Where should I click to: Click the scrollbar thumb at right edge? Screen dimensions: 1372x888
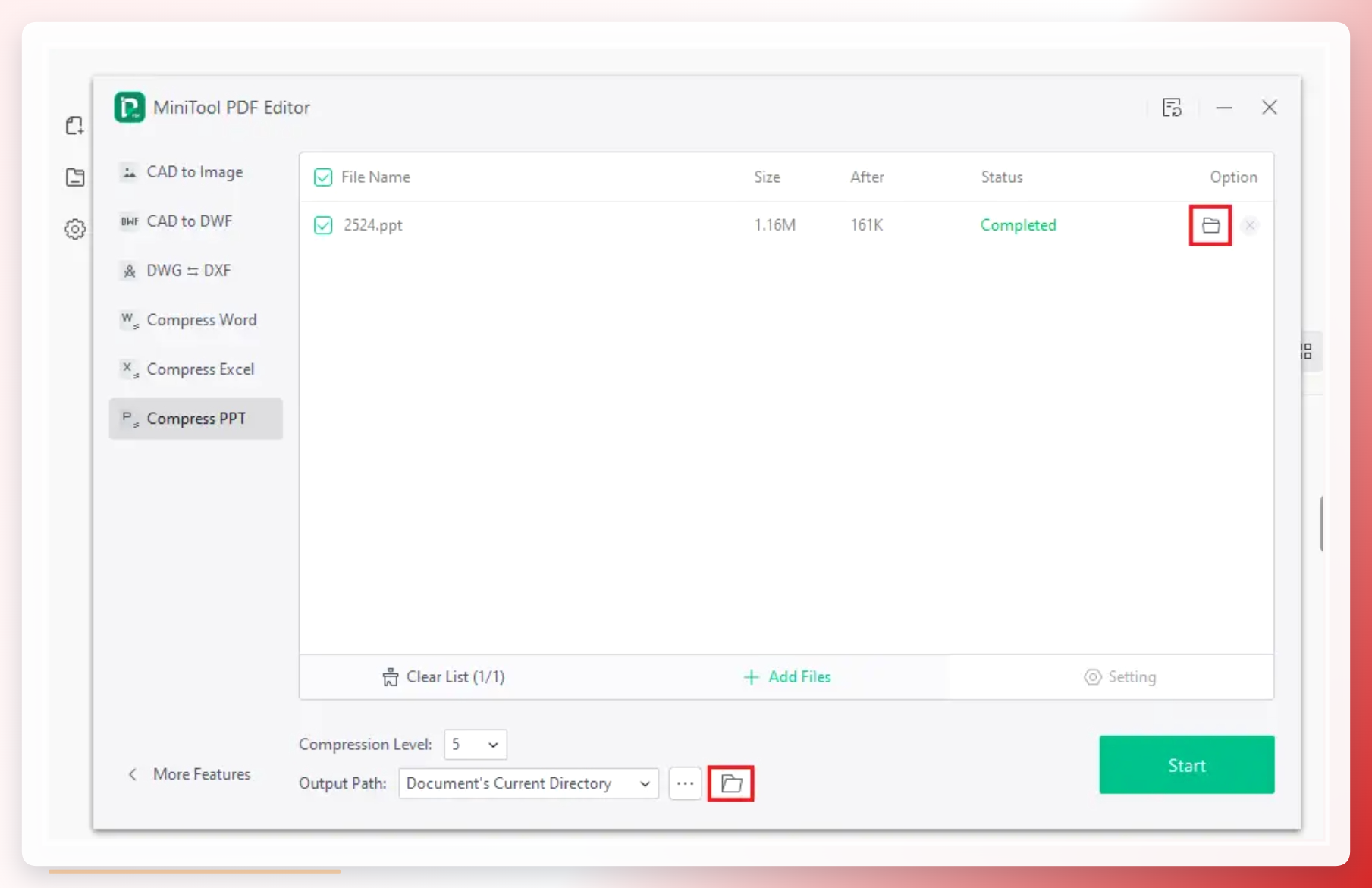click(x=1322, y=524)
